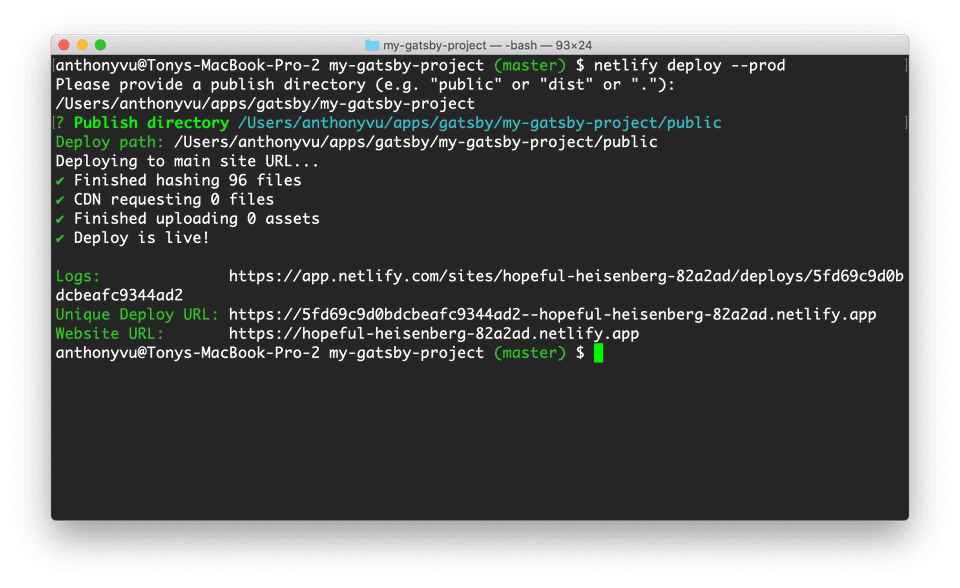Click the 'Finished uploading 0 assets' line
The image size is (960, 588).
tap(188, 219)
